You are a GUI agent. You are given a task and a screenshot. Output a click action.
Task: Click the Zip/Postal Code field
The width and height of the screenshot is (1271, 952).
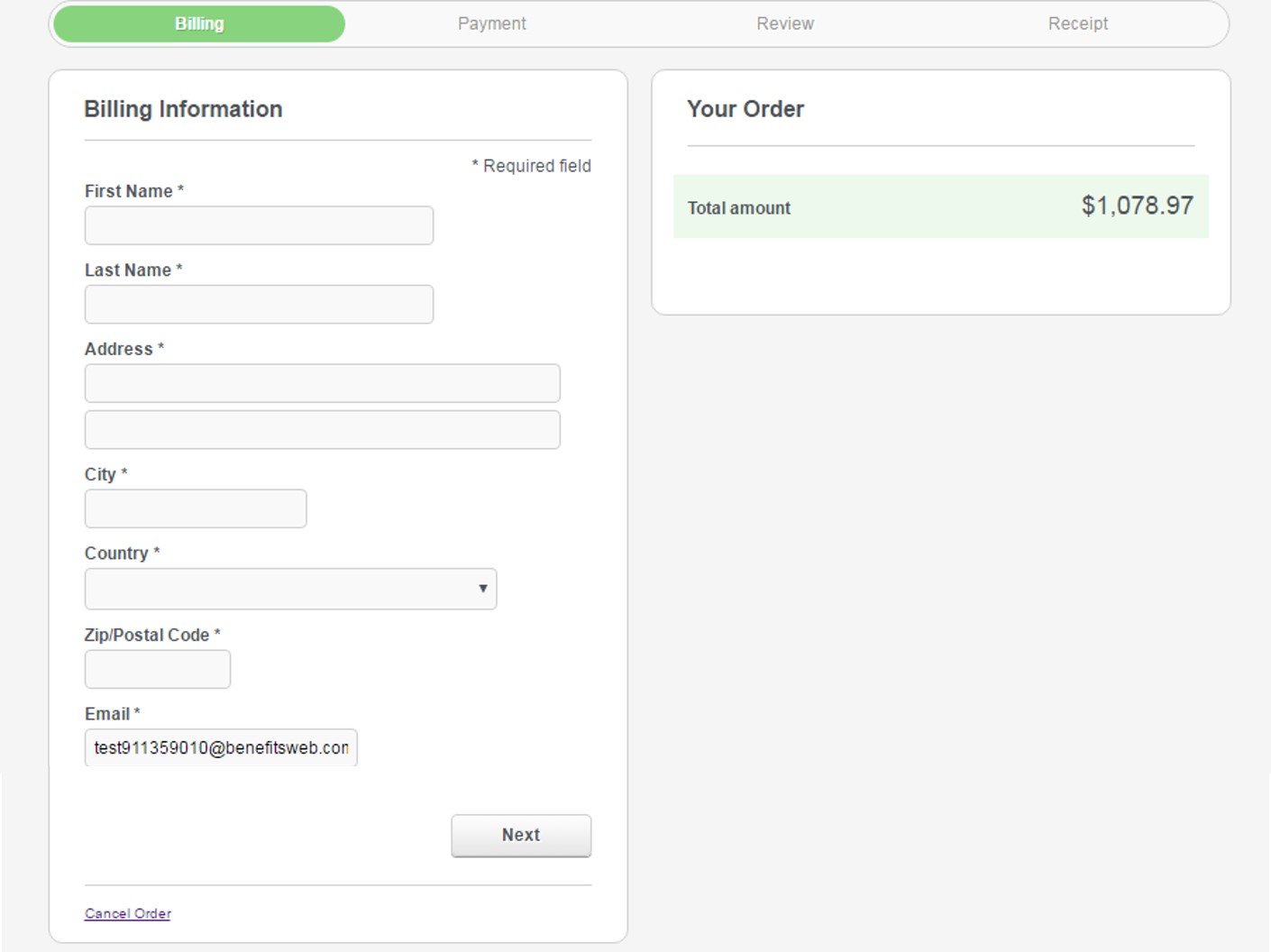pyautogui.click(x=158, y=670)
